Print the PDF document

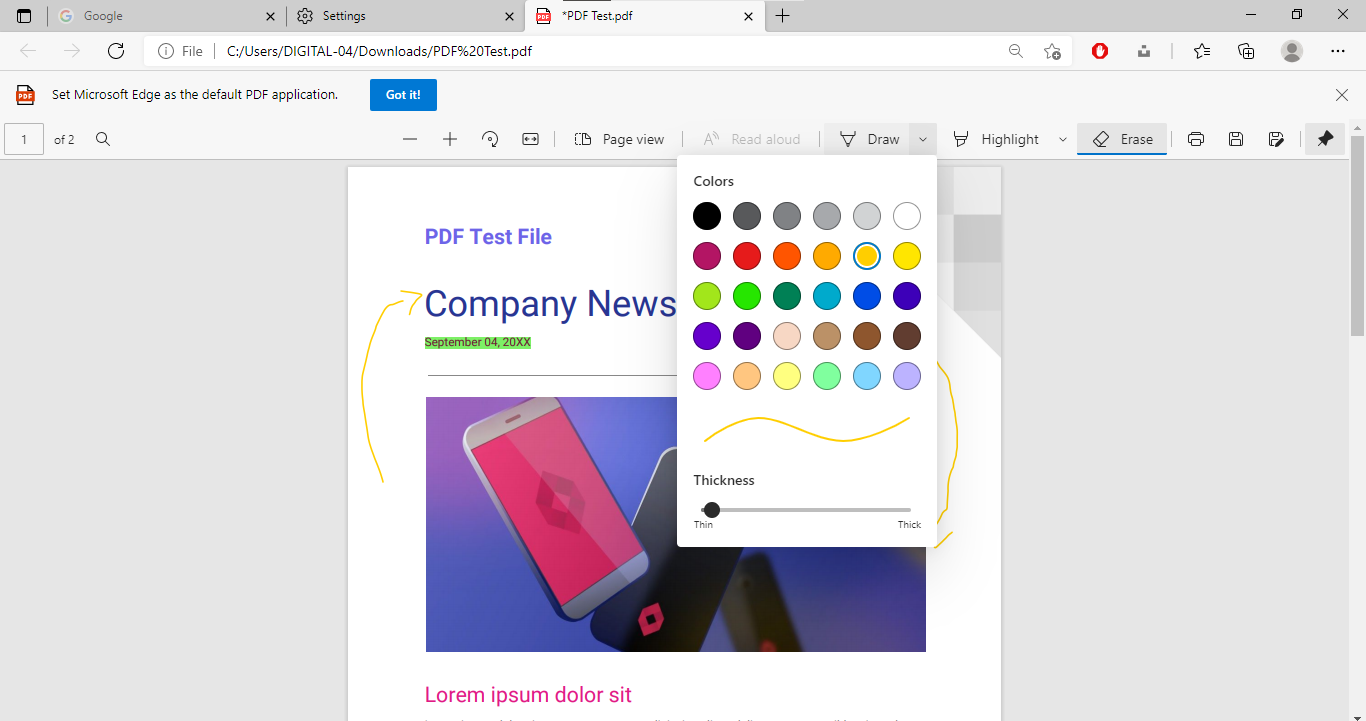(1195, 139)
